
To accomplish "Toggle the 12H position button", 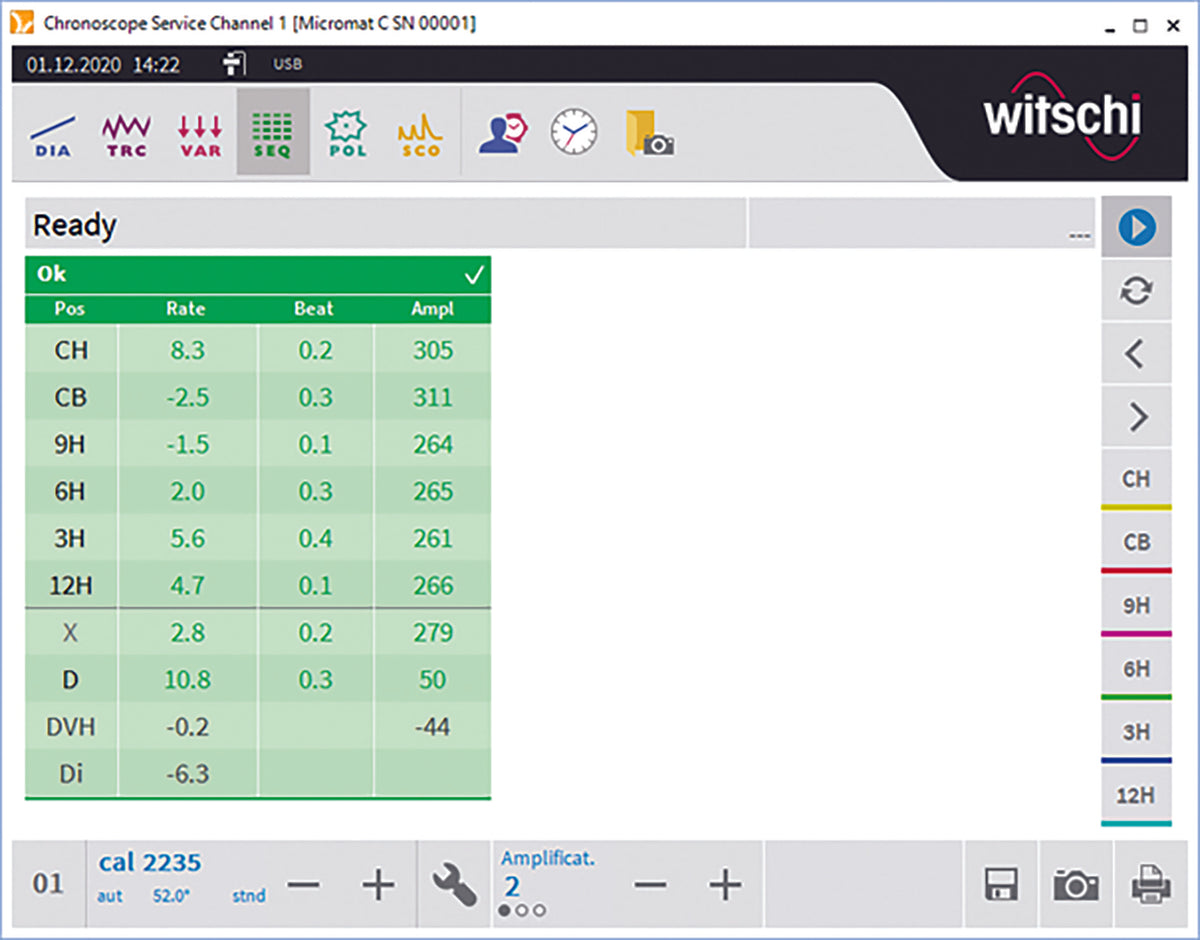I will click(1136, 796).
